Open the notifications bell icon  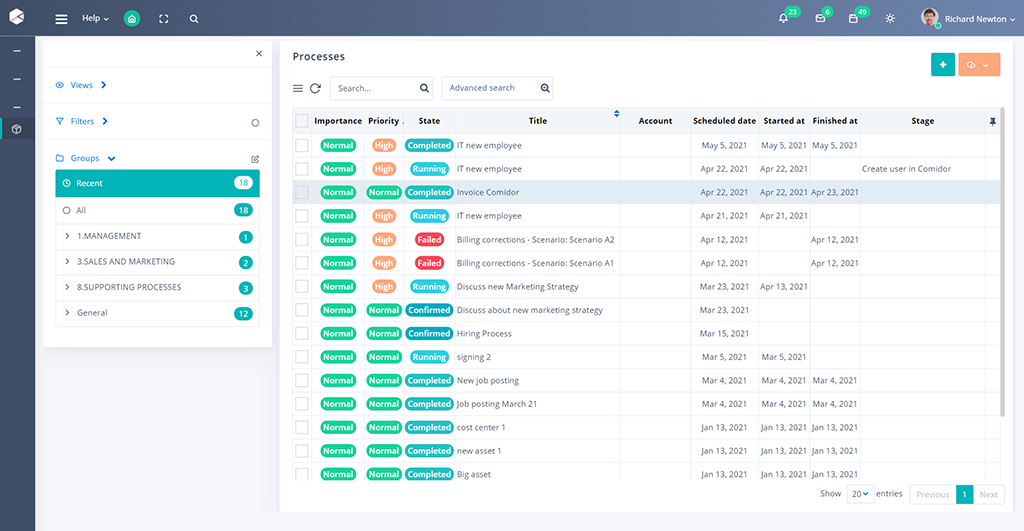[783, 18]
